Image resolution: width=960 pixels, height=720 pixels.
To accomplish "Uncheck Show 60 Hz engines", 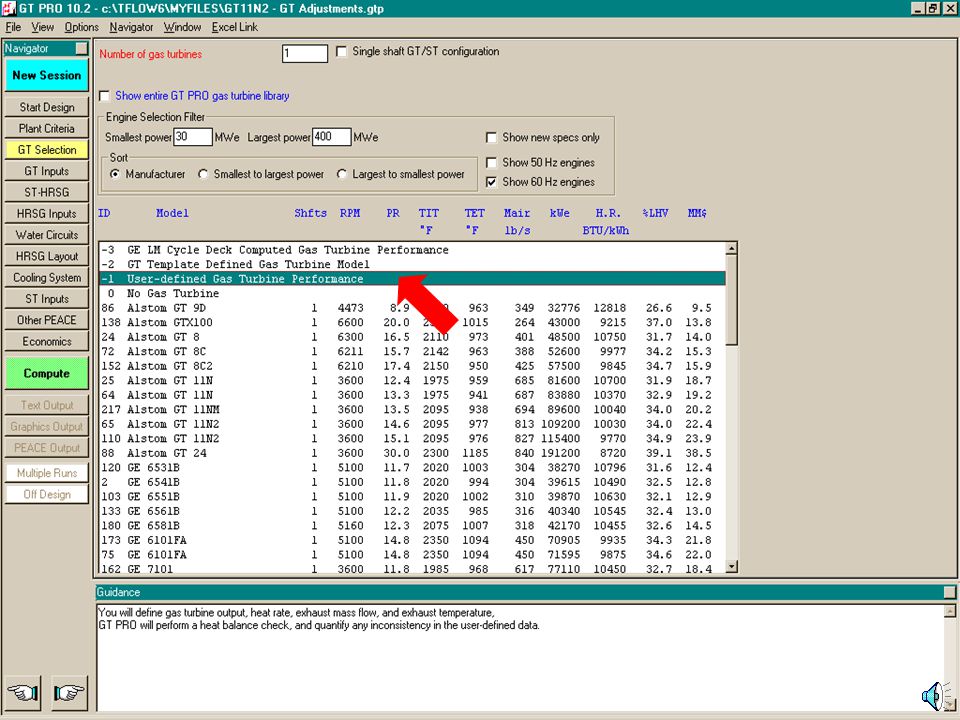I will (491, 182).
